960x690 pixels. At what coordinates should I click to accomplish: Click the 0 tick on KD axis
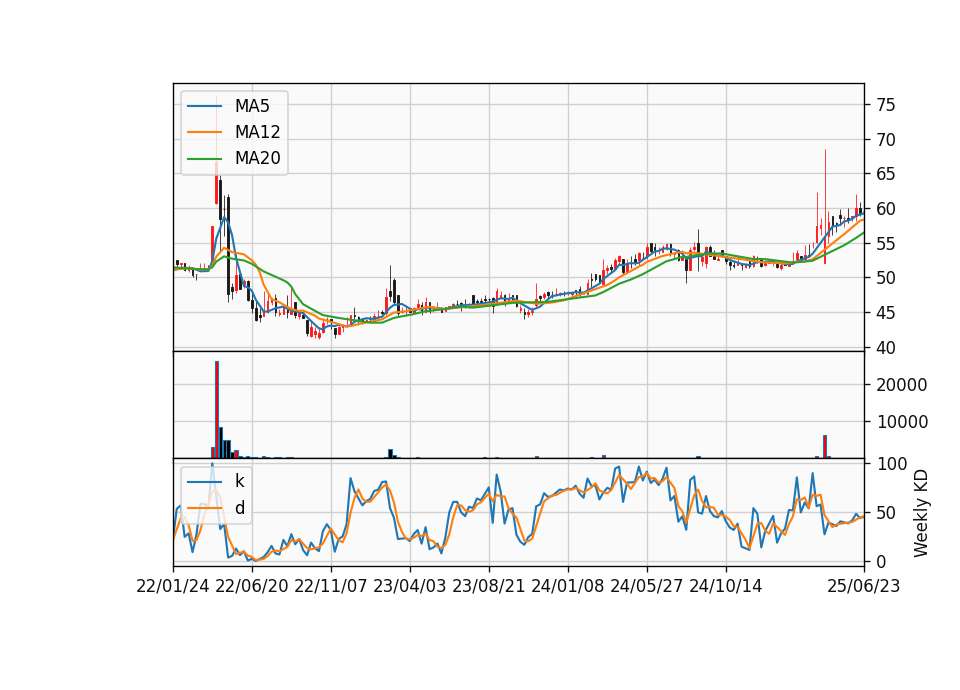pos(881,561)
